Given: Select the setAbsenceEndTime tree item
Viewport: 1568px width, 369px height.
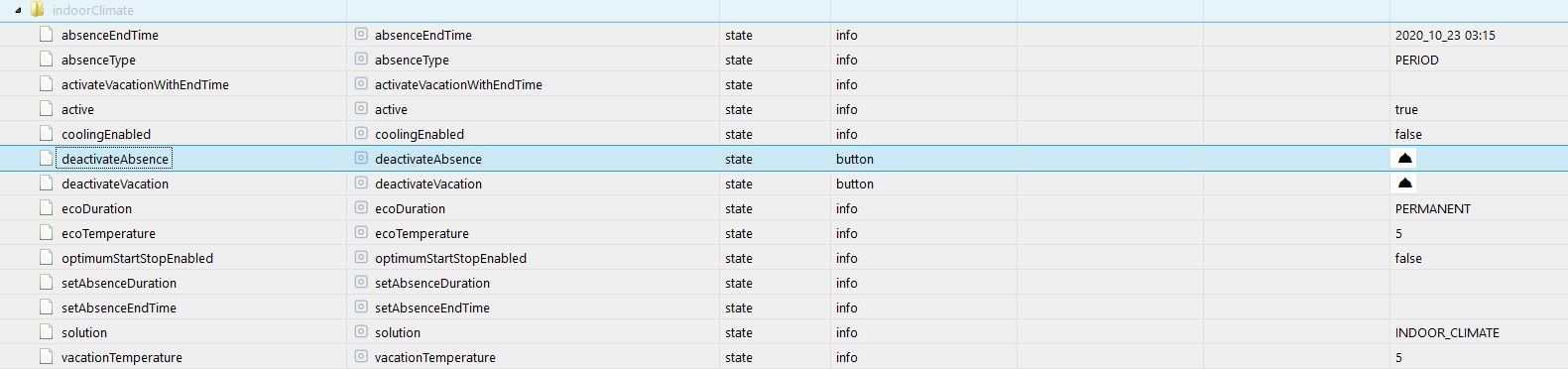Looking at the screenshot, I should point(119,307).
